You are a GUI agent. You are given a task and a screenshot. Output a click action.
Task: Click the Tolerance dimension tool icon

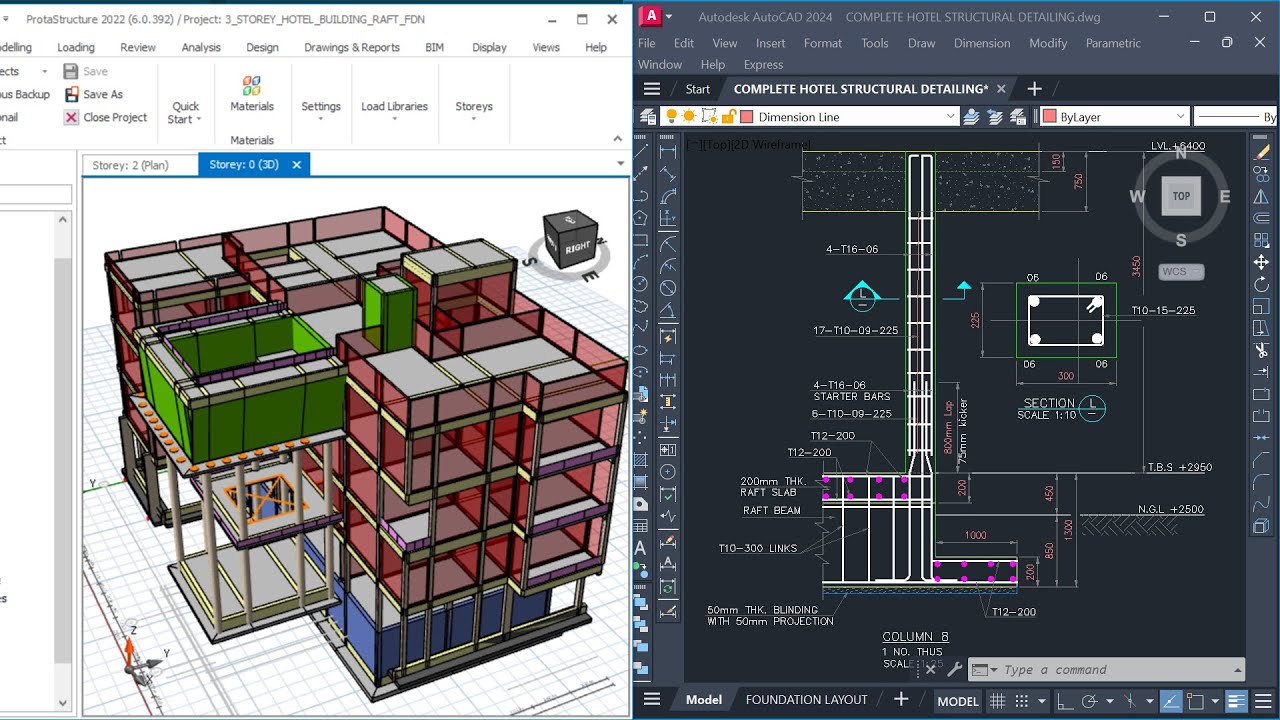coord(667,450)
